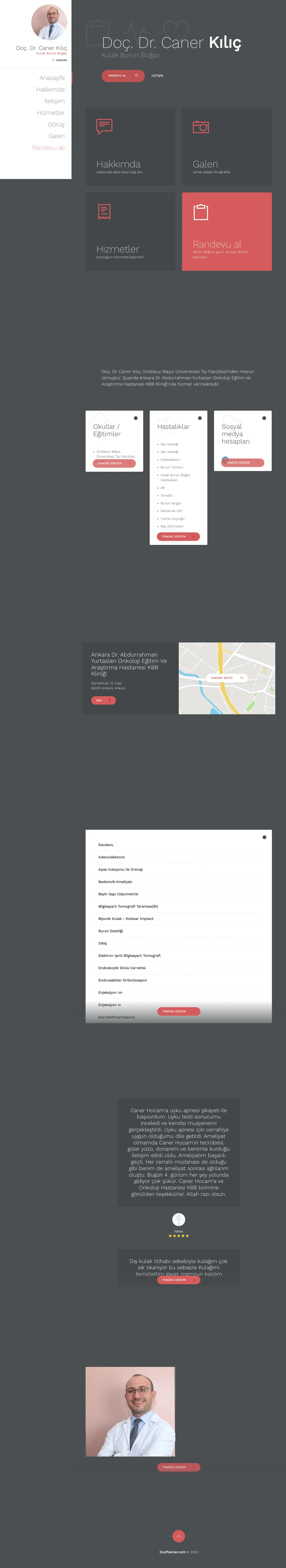Click the dot icon on Okullar / Eğitimler card
286x1568 pixels.
[135, 418]
